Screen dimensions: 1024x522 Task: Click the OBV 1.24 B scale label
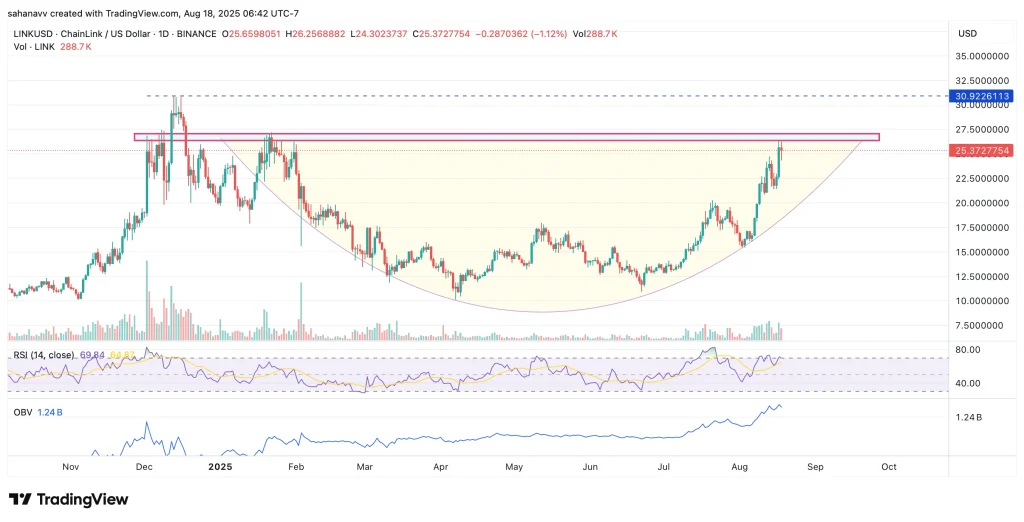tap(968, 417)
